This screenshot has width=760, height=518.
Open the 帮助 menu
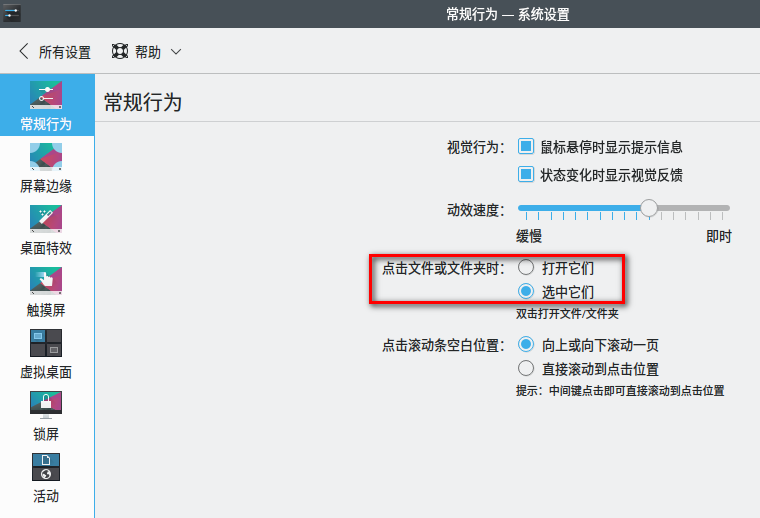pos(146,51)
